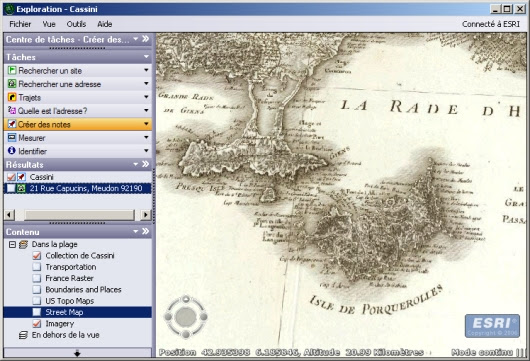Click the Exploration application globe icon

(10, 9)
